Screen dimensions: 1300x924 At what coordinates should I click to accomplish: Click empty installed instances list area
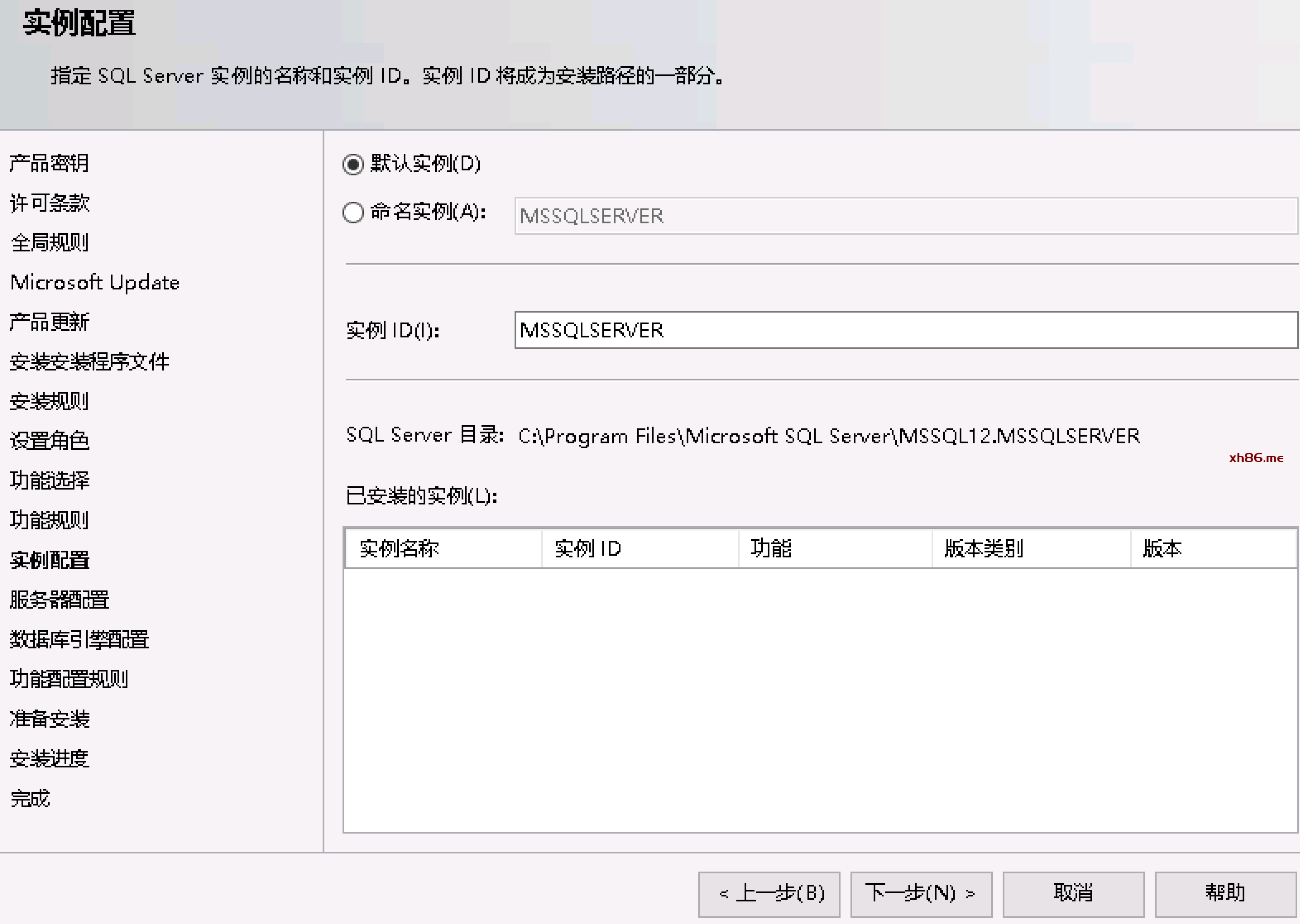click(x=820, y=700)
